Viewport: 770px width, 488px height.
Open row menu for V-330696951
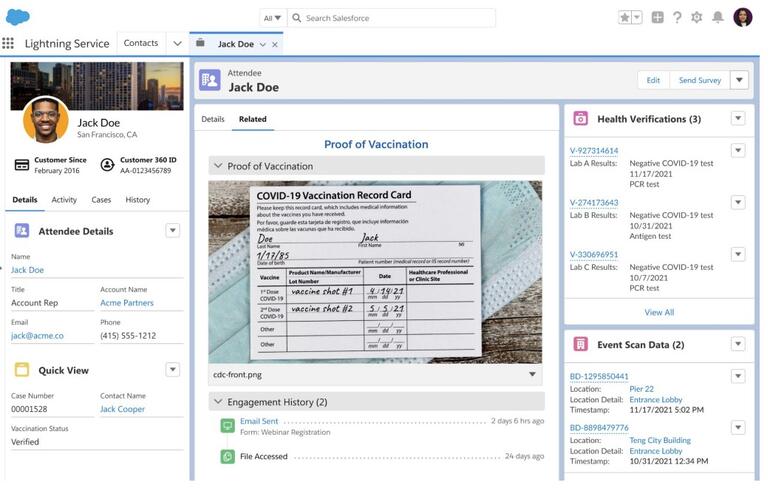coord(738,254)
